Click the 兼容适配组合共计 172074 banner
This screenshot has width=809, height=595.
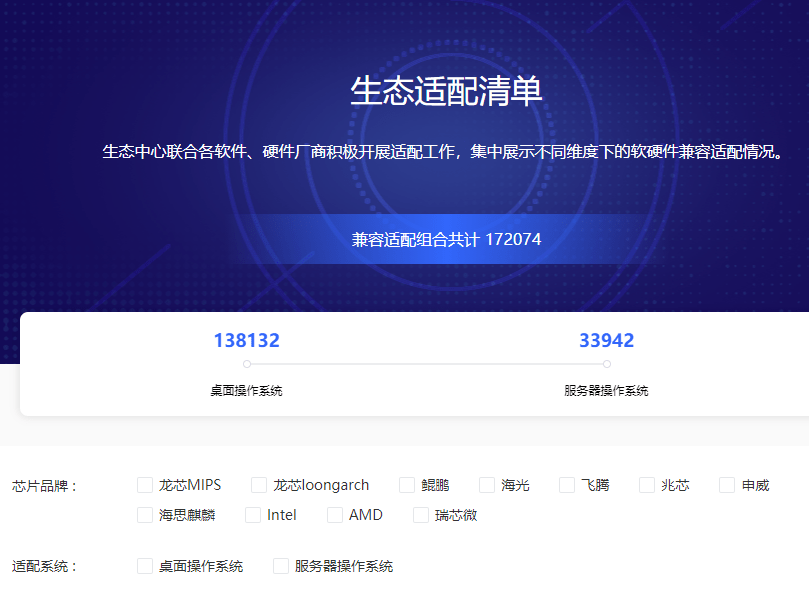(446, 239)
